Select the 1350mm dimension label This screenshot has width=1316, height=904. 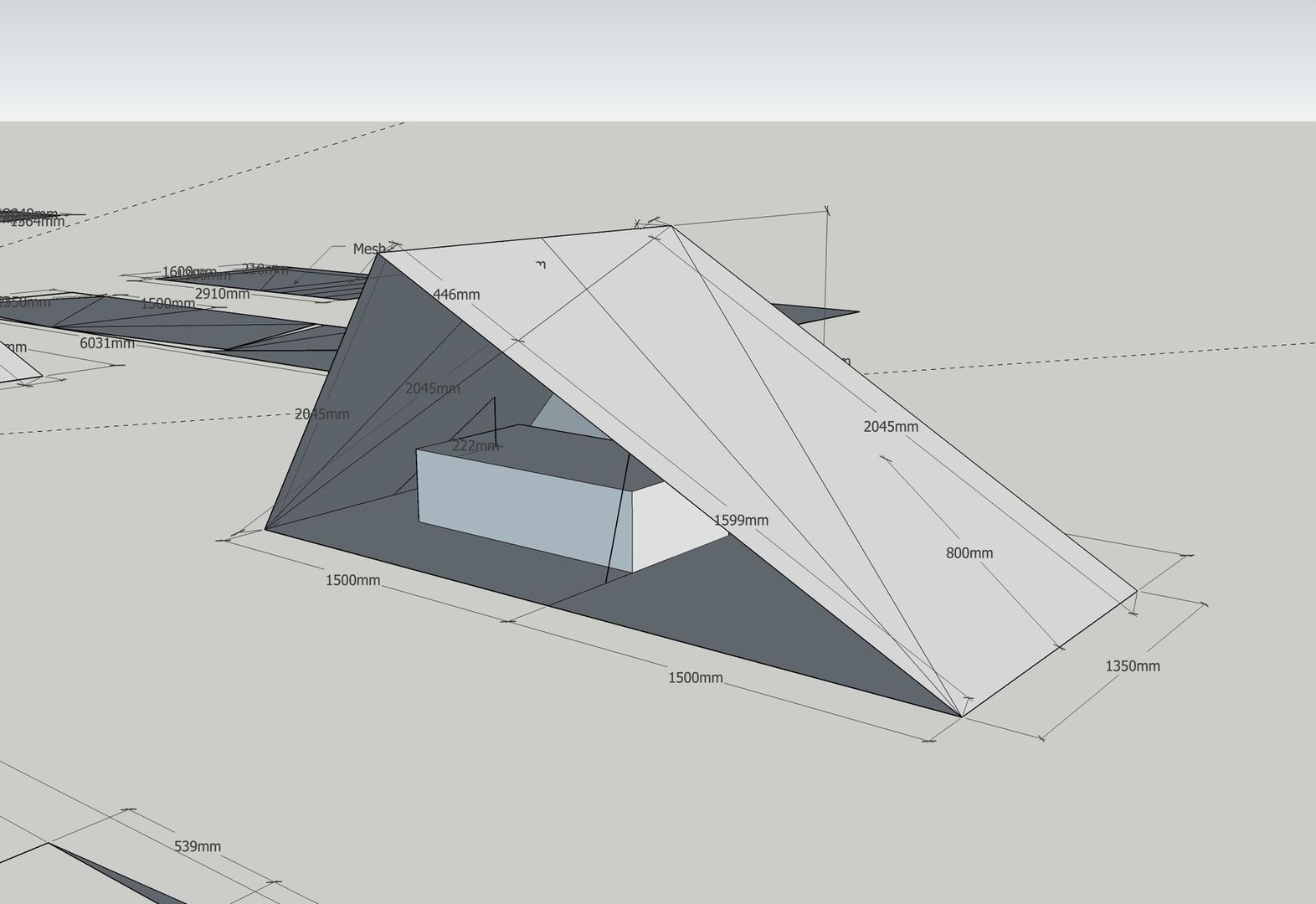pyautogui.click(x=1132, y=666)
